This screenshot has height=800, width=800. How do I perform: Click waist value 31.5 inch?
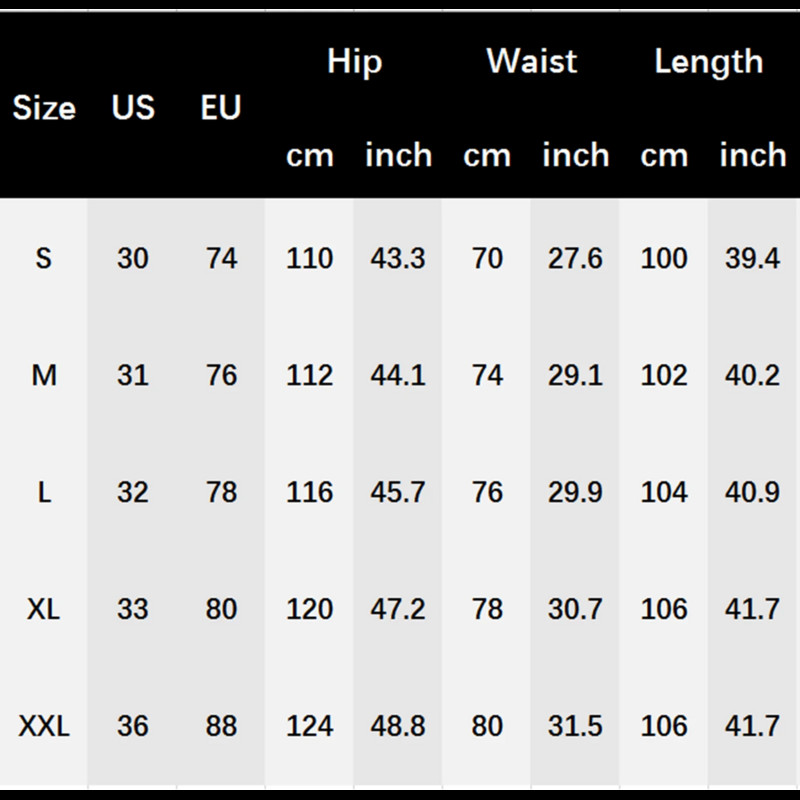[x=575, y=726]
